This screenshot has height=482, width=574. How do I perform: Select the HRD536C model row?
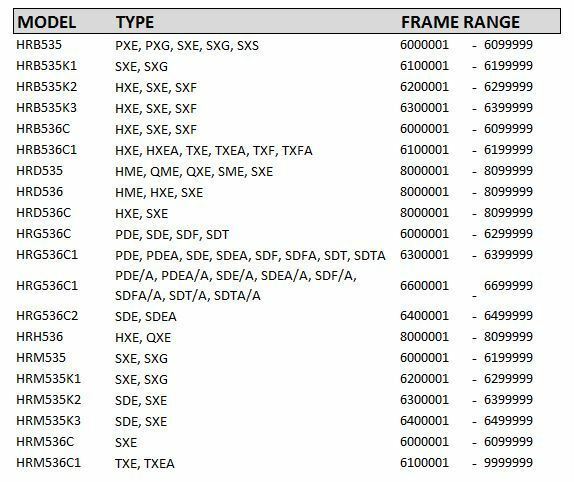(x=275, y=213)
